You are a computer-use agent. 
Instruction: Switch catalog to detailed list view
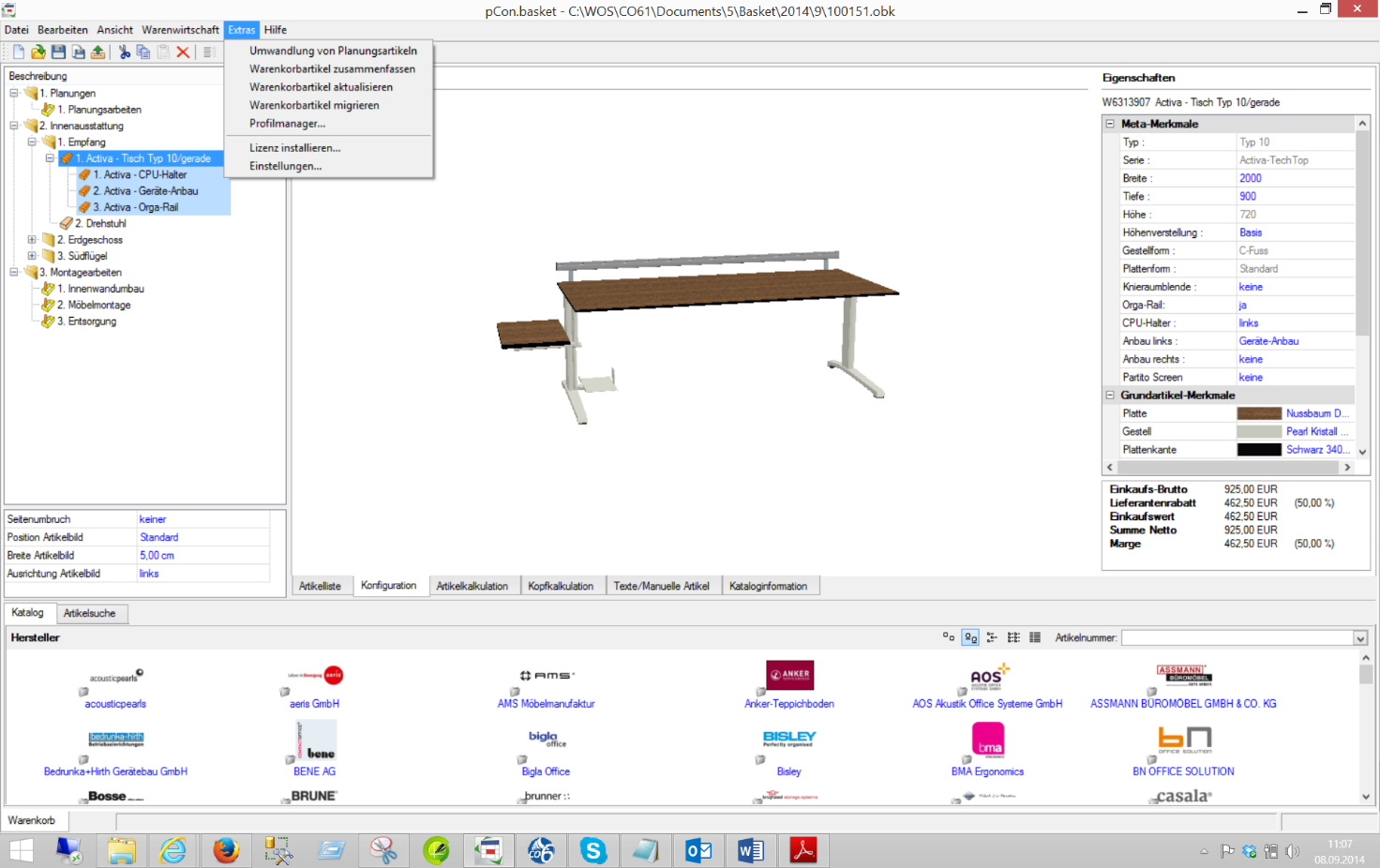(x=1035, y=637)
